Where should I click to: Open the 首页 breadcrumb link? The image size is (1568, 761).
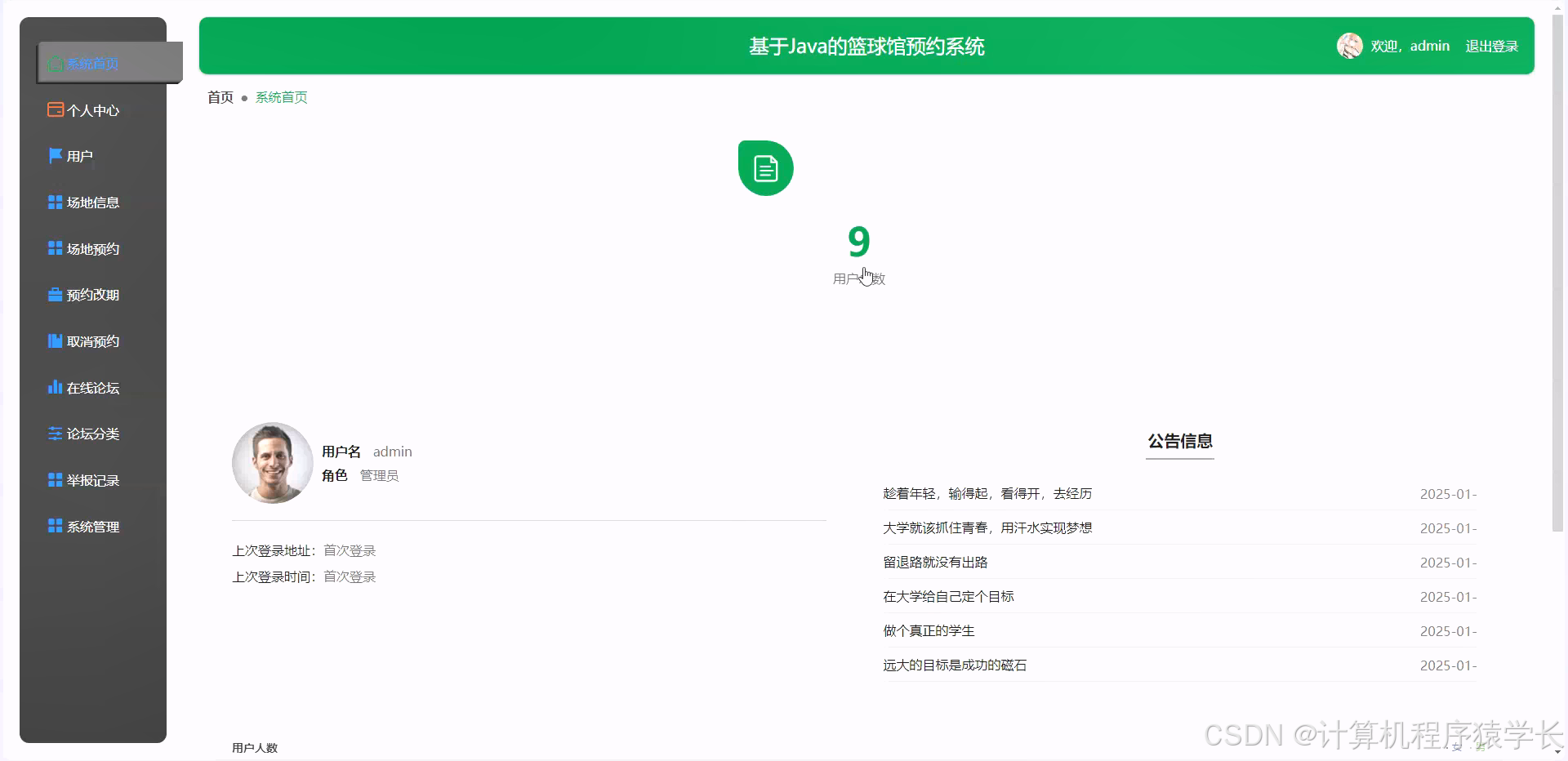[220, 97]
